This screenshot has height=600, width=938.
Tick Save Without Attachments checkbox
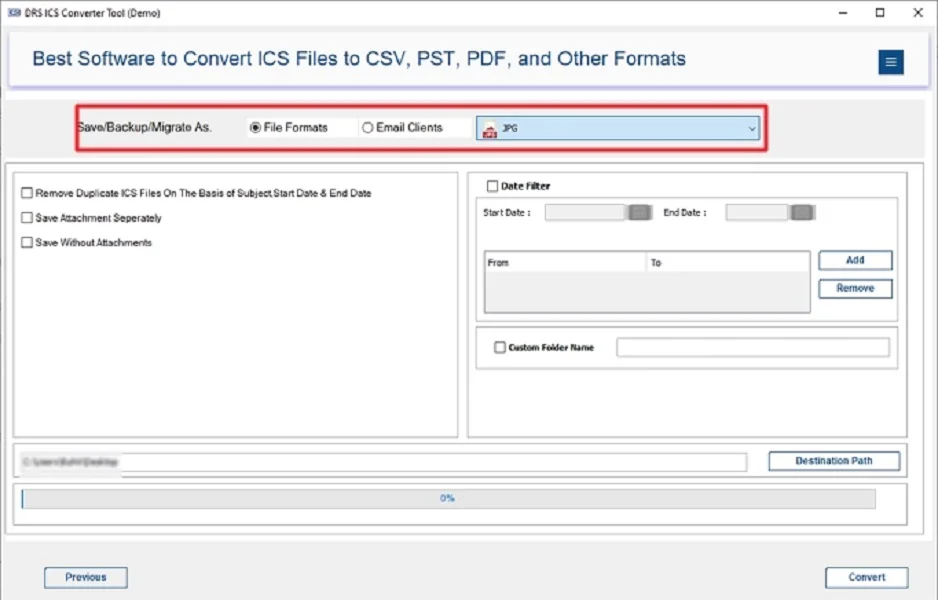point(27,242)
